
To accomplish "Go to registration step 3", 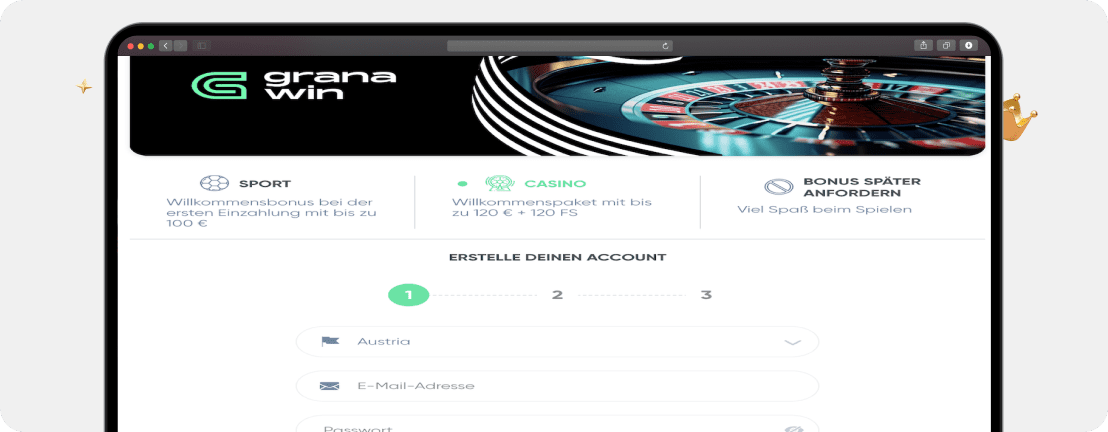I will click(x=706, y=295).
